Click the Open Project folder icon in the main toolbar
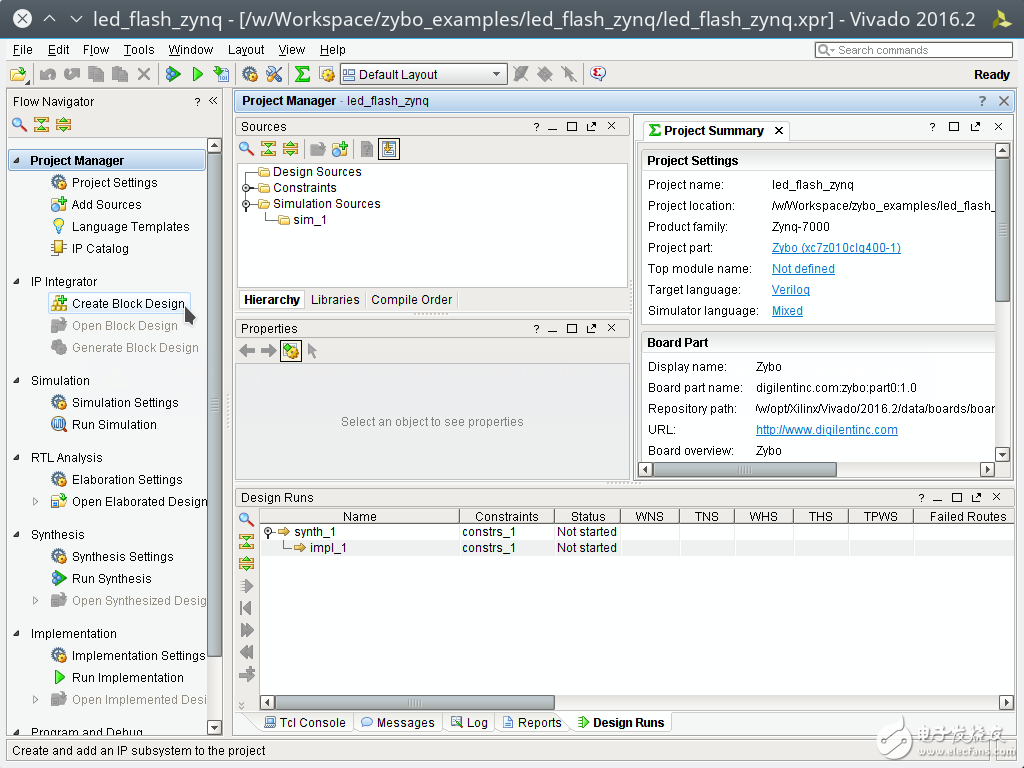The image size is (1024, 768). pyautogui.click(x=18, y=74)
